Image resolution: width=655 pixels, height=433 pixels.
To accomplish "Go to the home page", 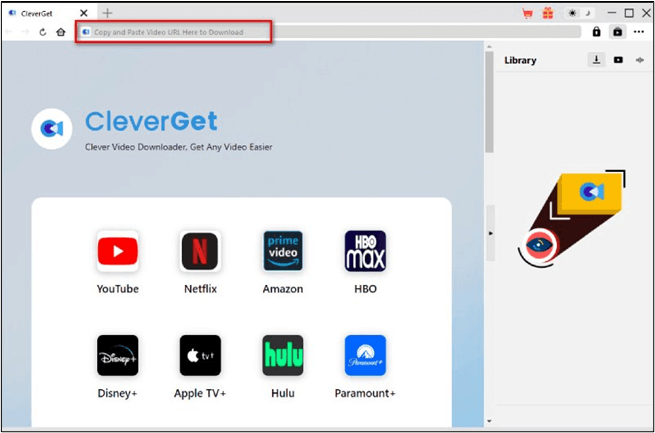I will click(61, 32).
